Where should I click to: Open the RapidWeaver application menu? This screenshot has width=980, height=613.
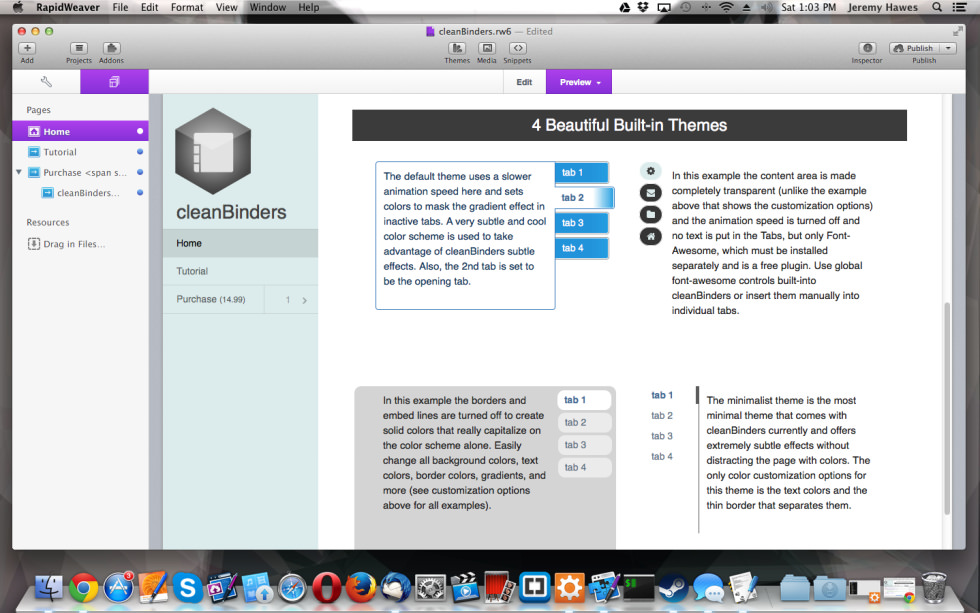[68, 7]
